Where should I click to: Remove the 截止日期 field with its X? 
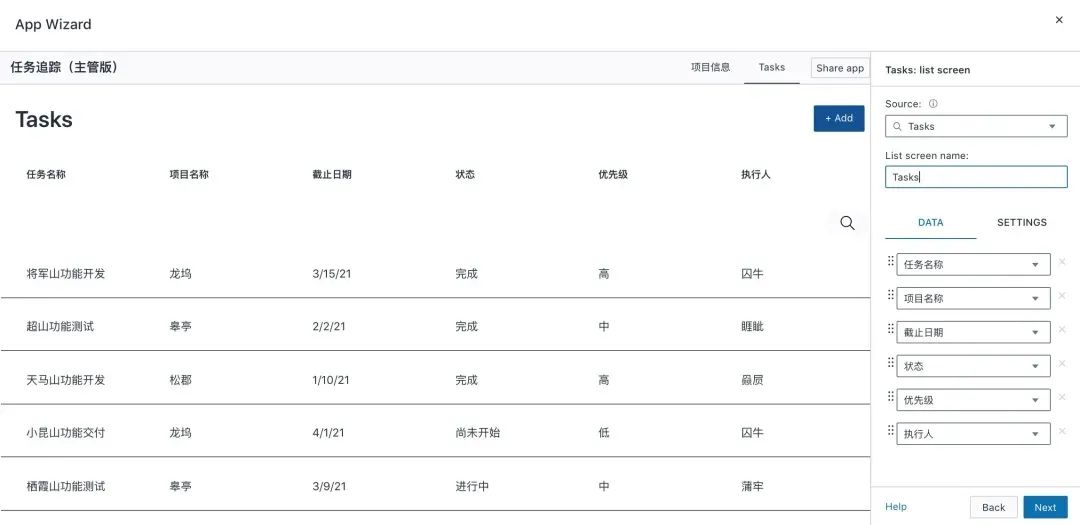(1061, 329)
